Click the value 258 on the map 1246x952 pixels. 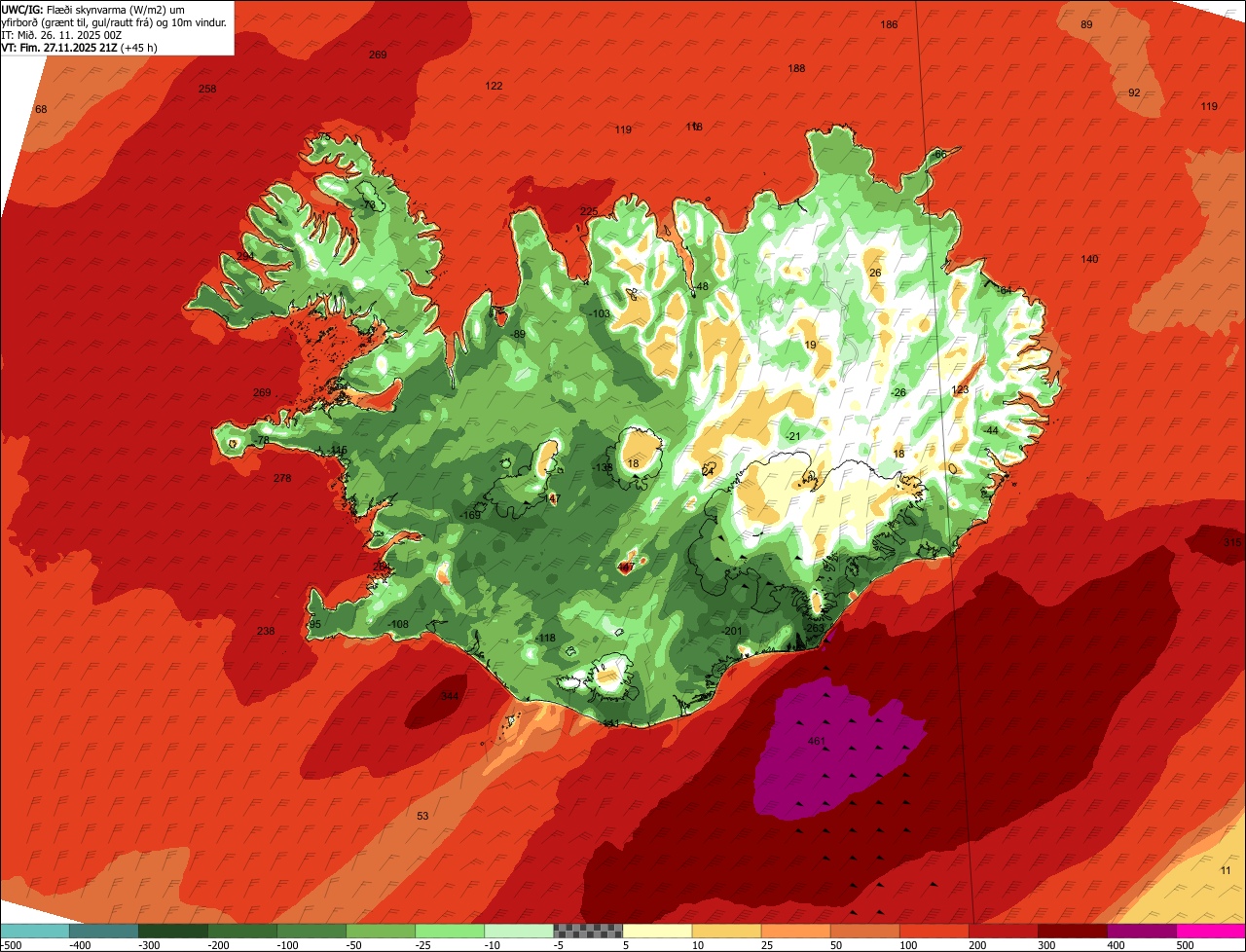tap(207, 89)
